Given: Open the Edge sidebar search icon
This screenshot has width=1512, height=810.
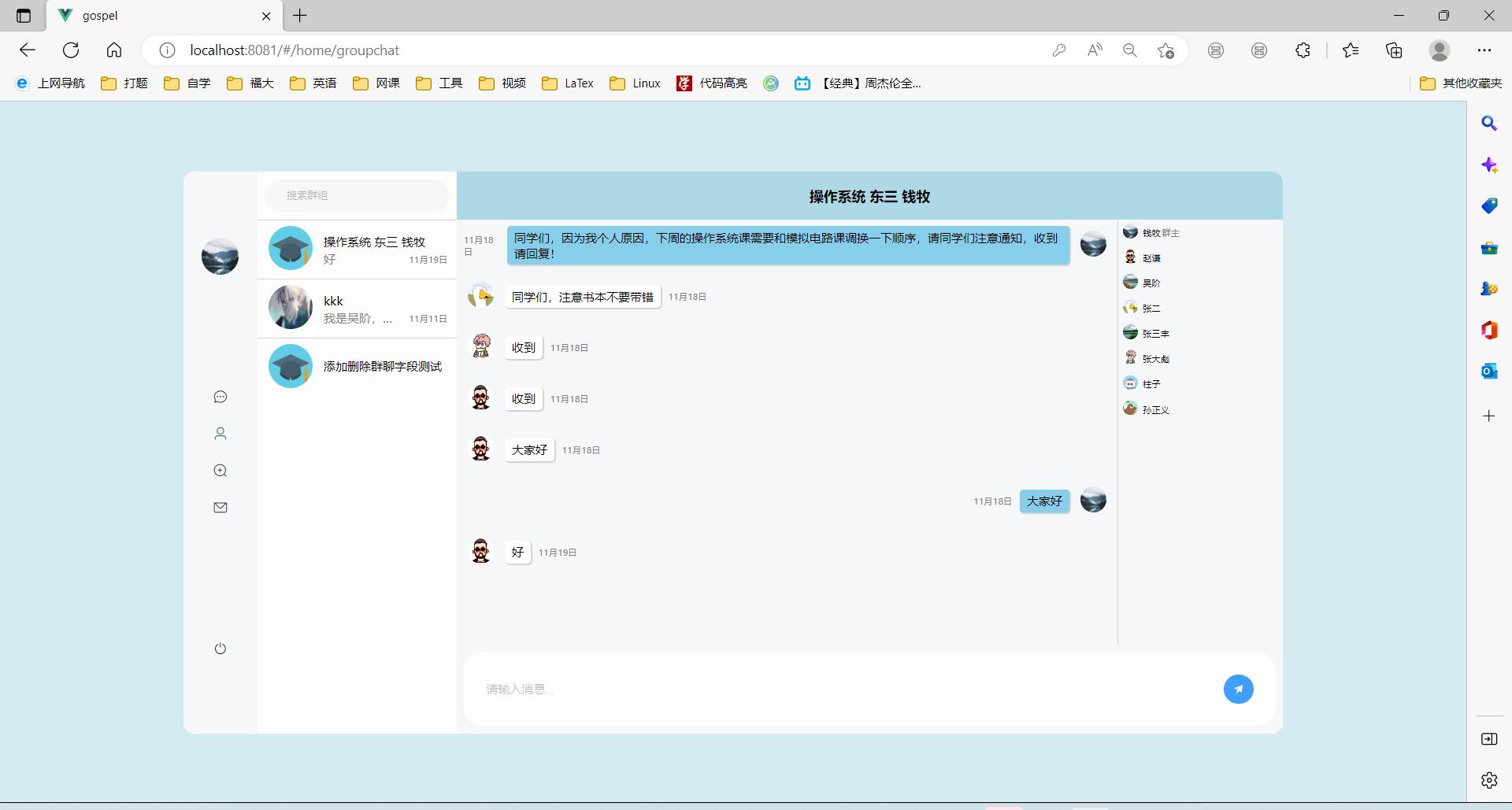Looking at the screenshot, I should point(1489,124).
